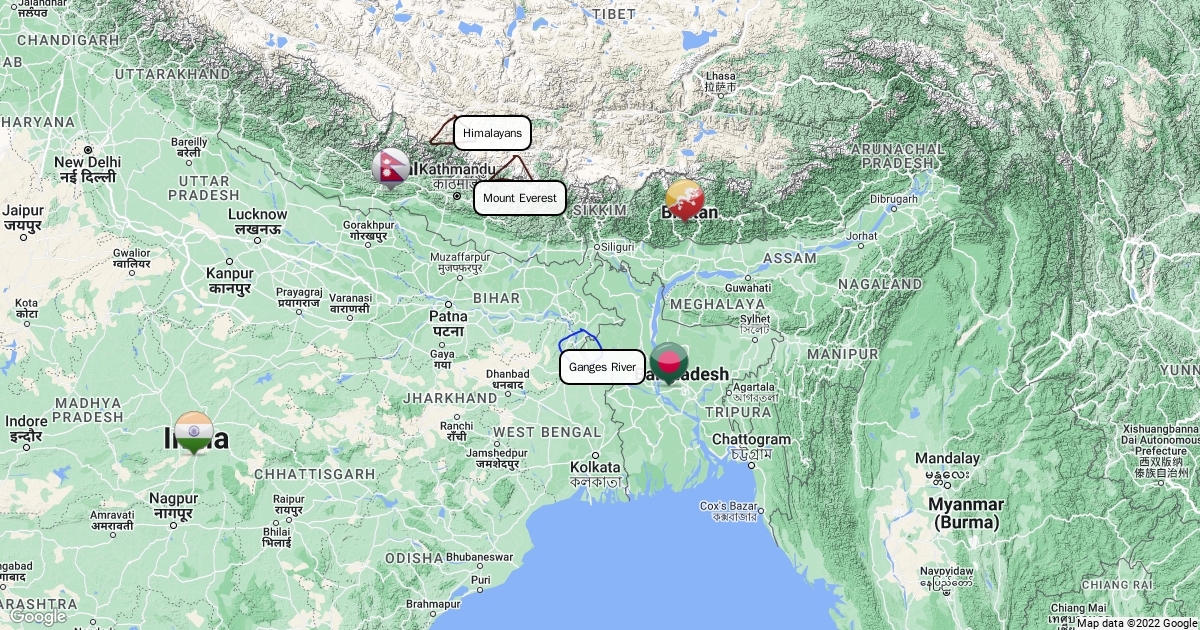Open the Mount Everest label box
1200x630 pixels.
click(x=520, y=198)
